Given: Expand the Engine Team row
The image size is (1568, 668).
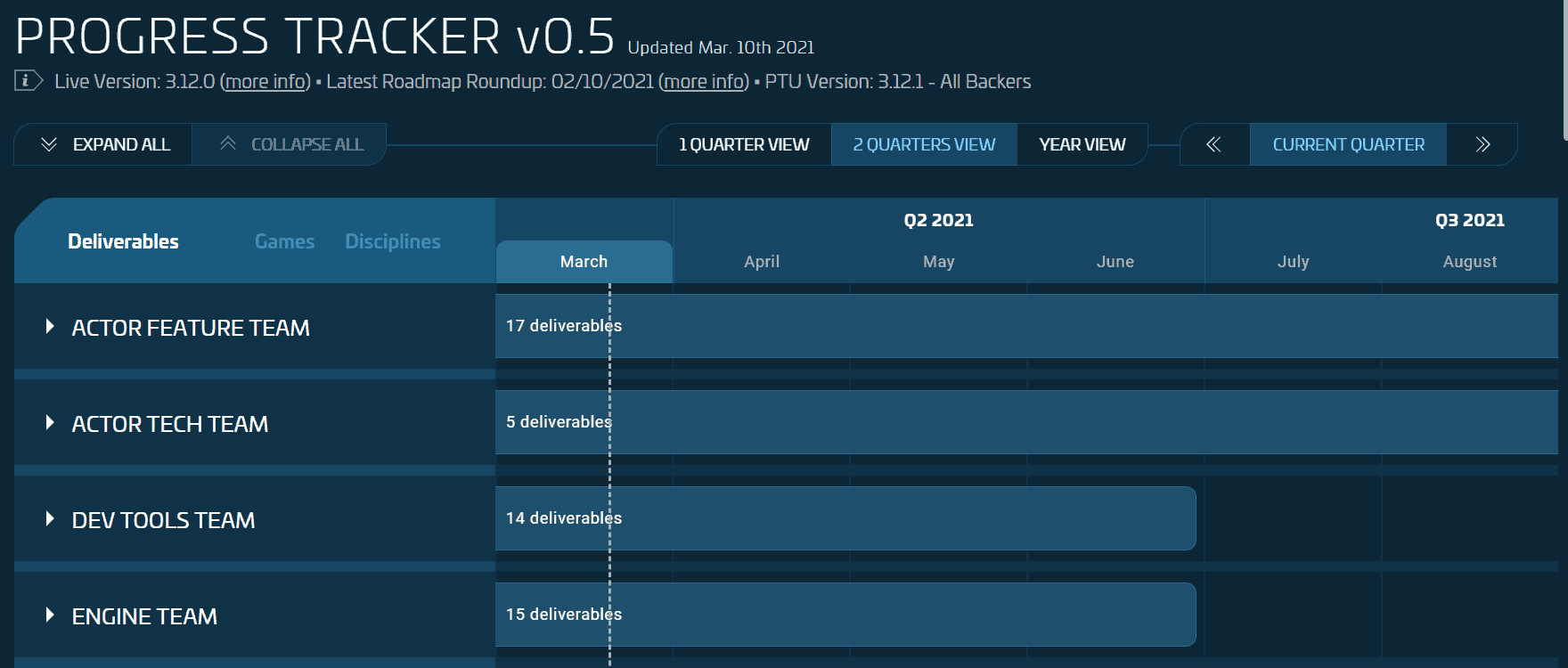Looking at the screenshot, I should pos(50,615).
